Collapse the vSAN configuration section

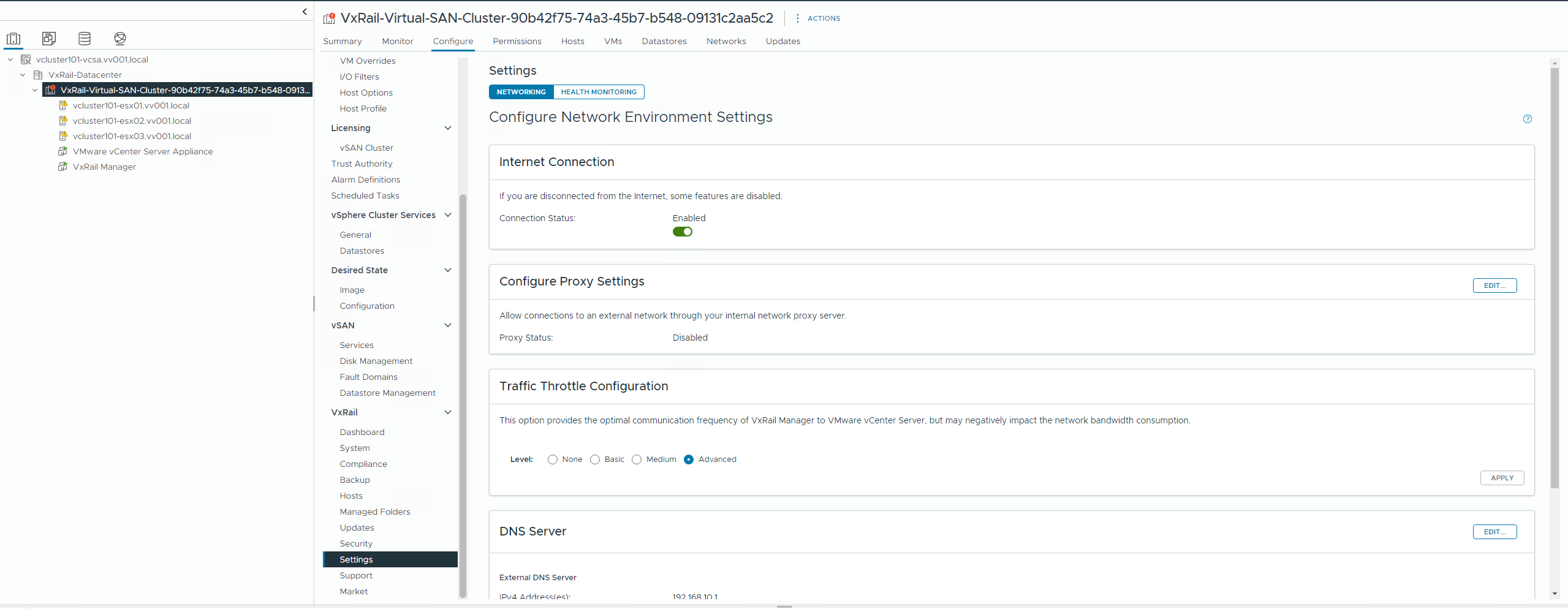[x=448, y=325]
